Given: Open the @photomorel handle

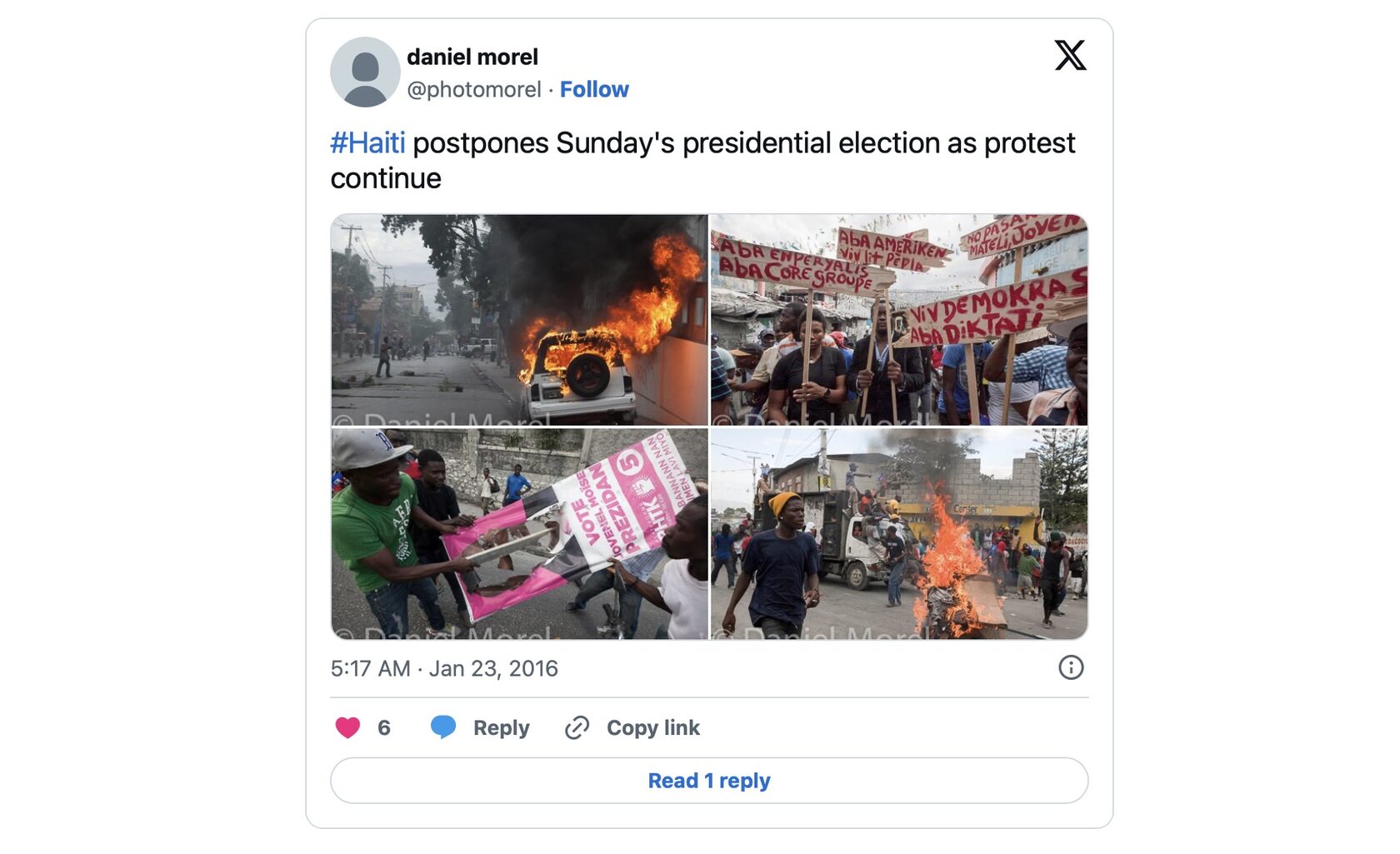Looking at the screenshot, I should tap(473, 89).
